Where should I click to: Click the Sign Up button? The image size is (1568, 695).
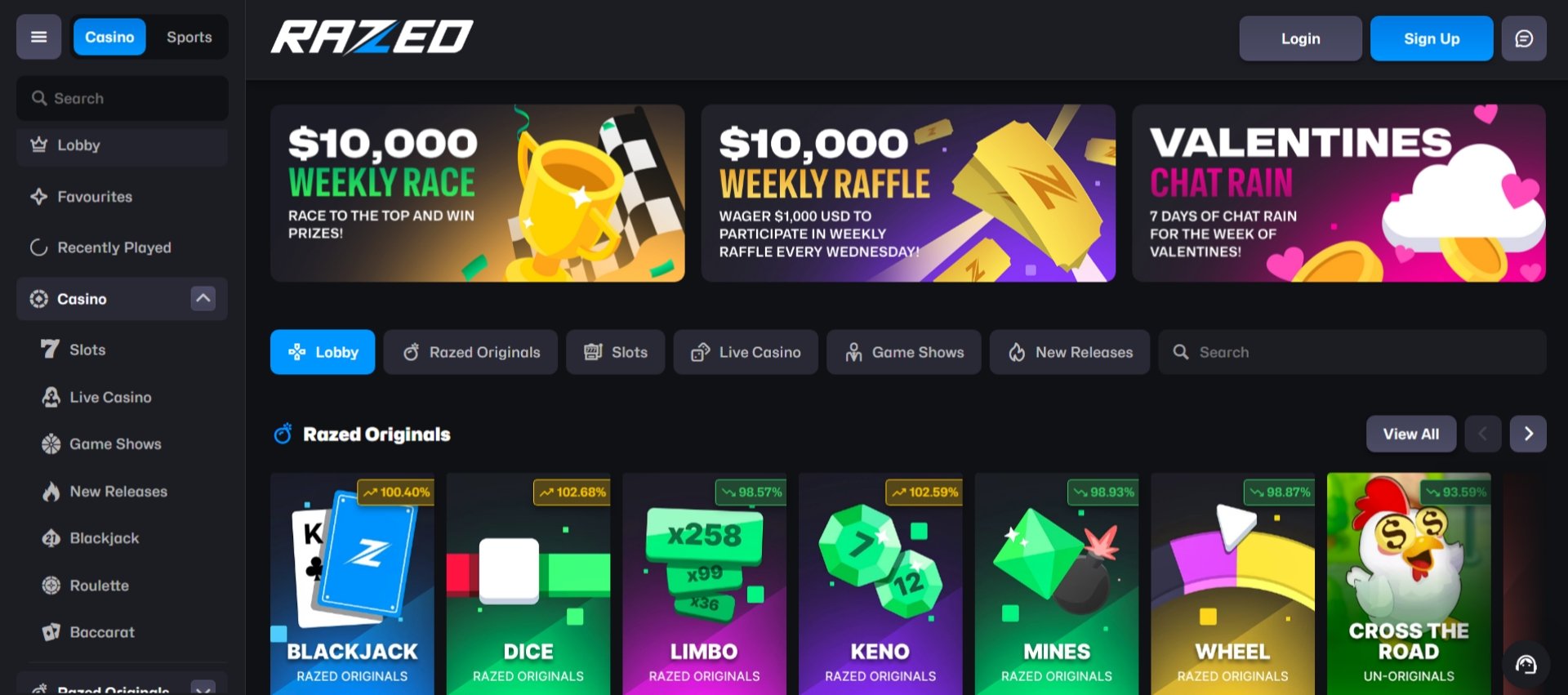pyautogui.click(x=1432, y=38)
